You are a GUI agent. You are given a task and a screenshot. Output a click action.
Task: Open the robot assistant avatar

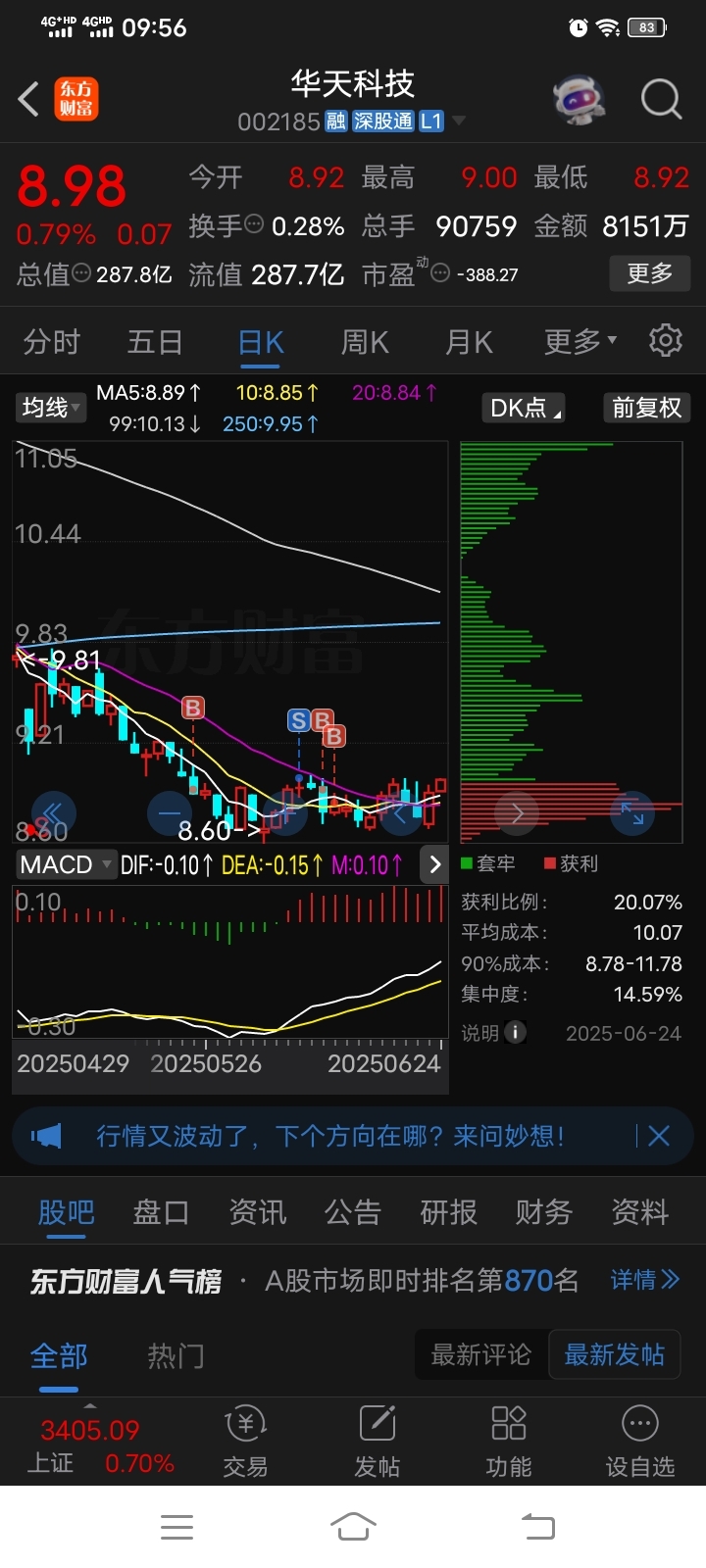(x=579, y=99)
